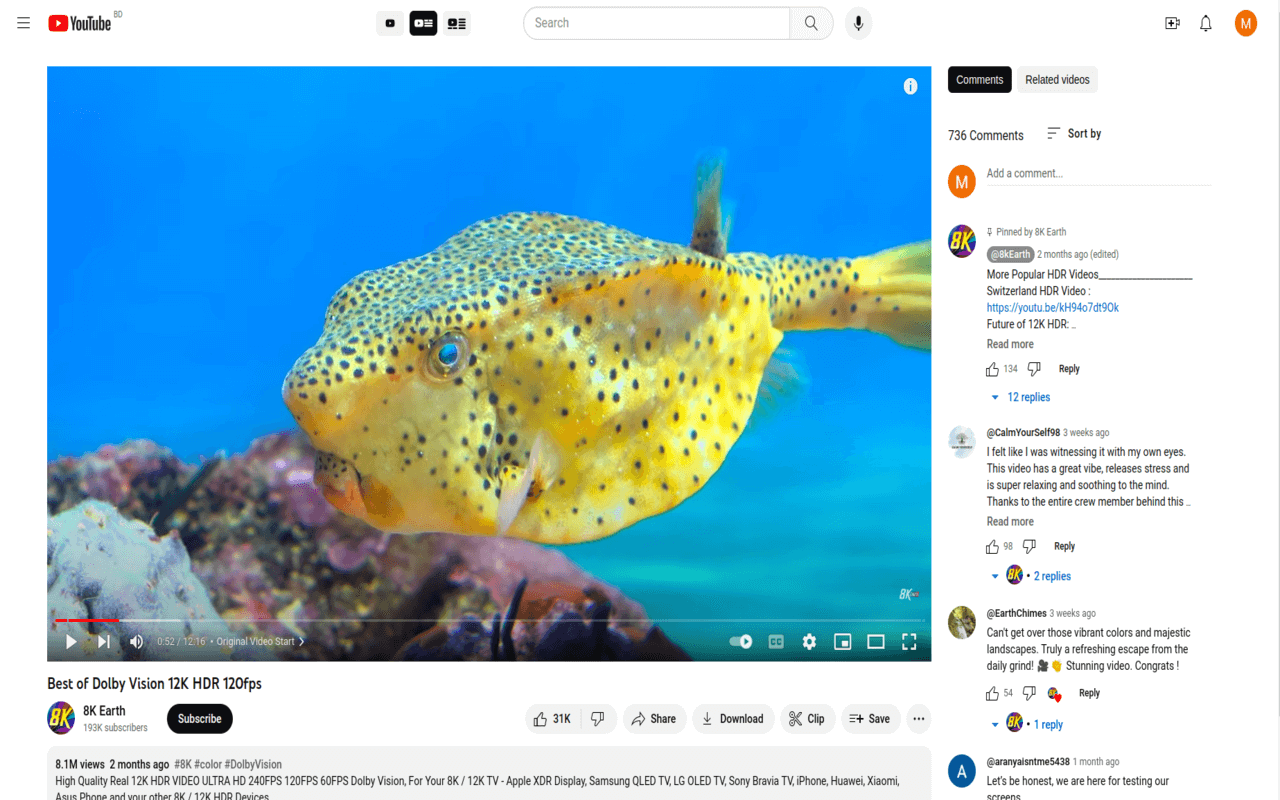Subscribe to the 8K Earth channel
Image resolution: width=1280 pixels, height=800 pixels.
[x=199, y=718]
